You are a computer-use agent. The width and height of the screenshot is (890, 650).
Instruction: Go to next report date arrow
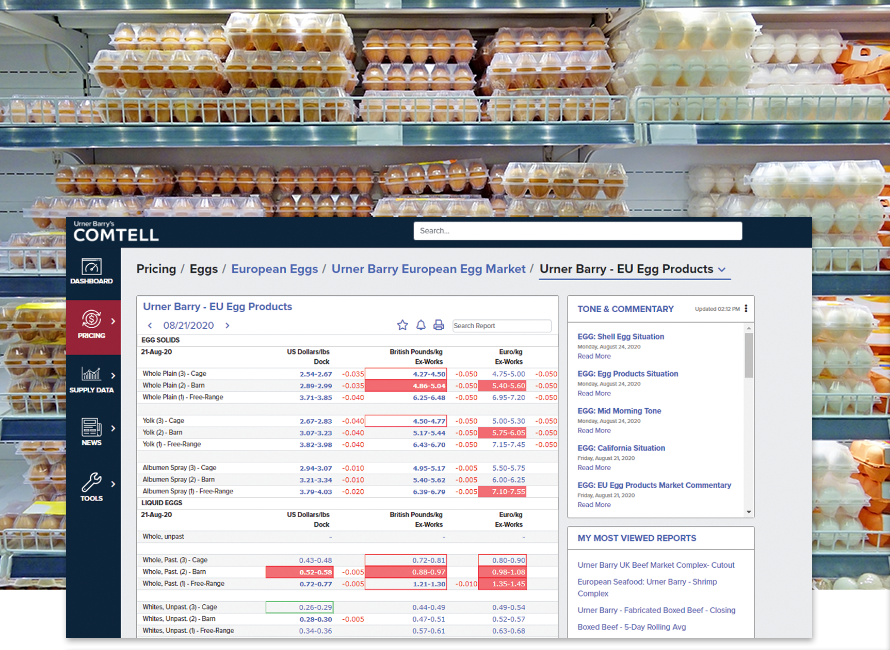pyautogui.click(x=227, y=326)
